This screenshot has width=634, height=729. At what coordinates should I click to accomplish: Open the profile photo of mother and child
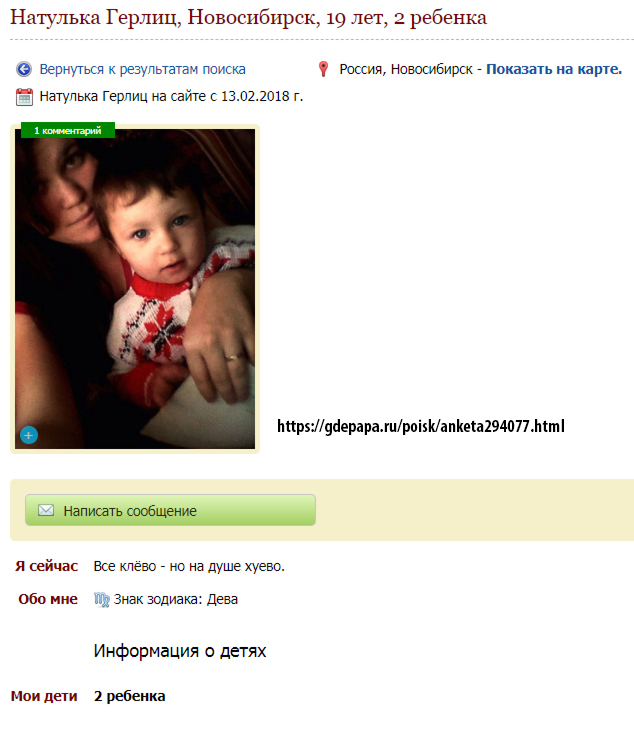(x=135, y=289)
